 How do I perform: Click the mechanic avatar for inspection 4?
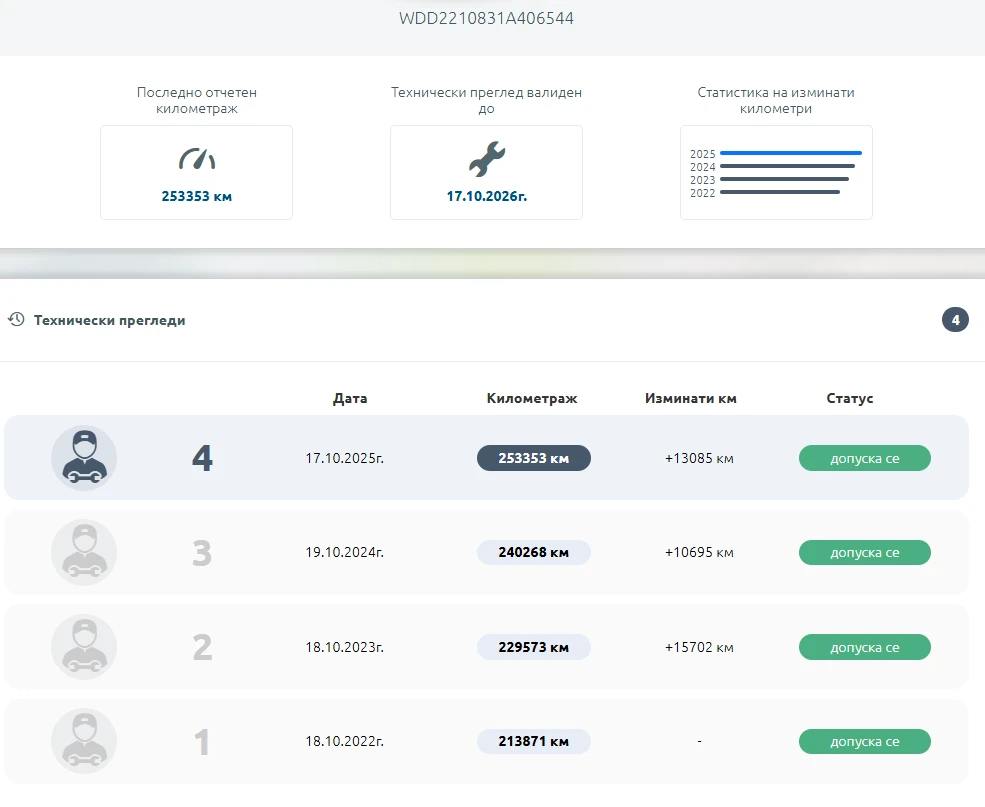pyautogui.click(x=84, y=458)
